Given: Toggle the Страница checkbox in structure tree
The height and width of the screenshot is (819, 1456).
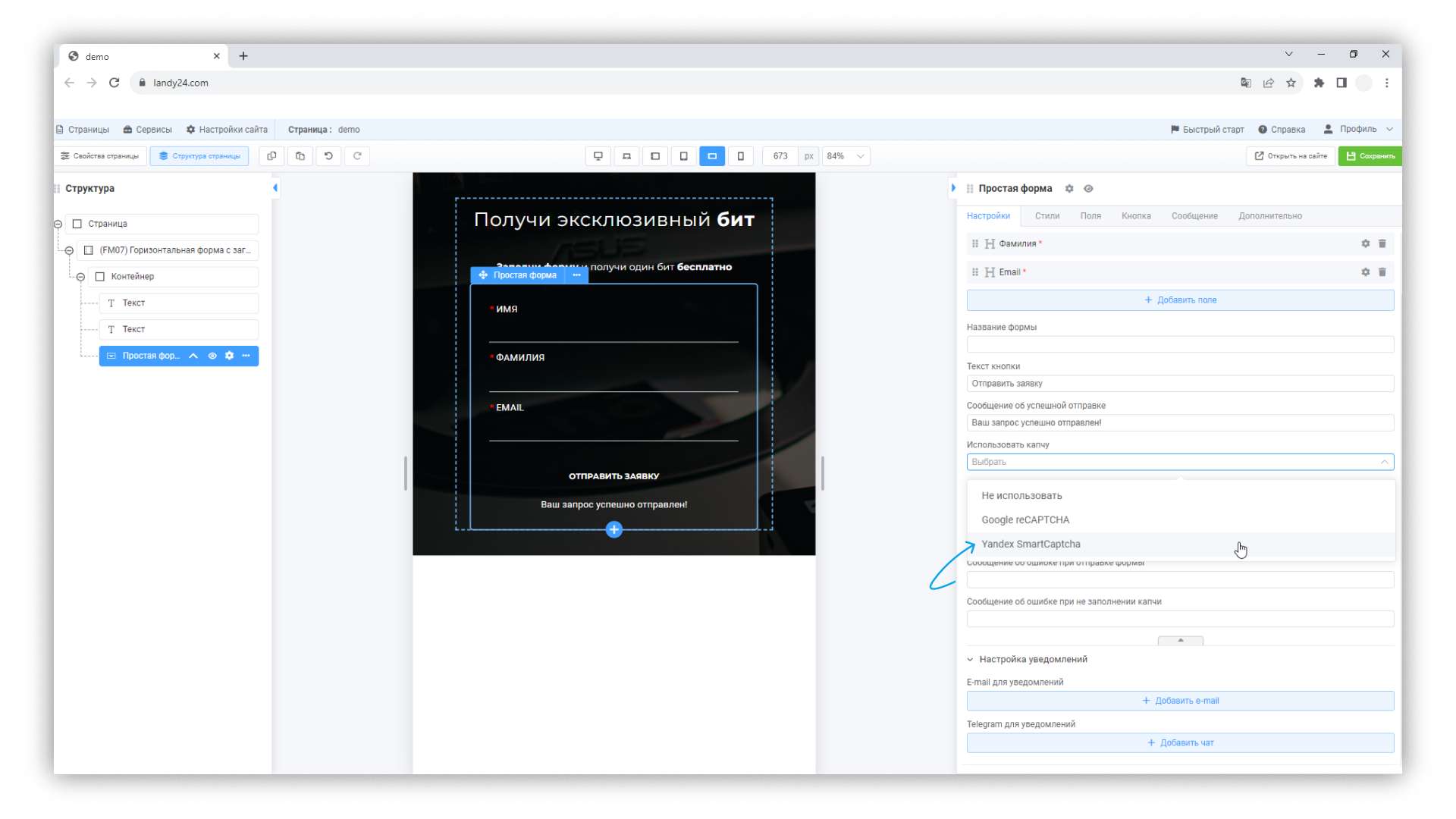Looking at the screenshot, I should click(77, 224).
